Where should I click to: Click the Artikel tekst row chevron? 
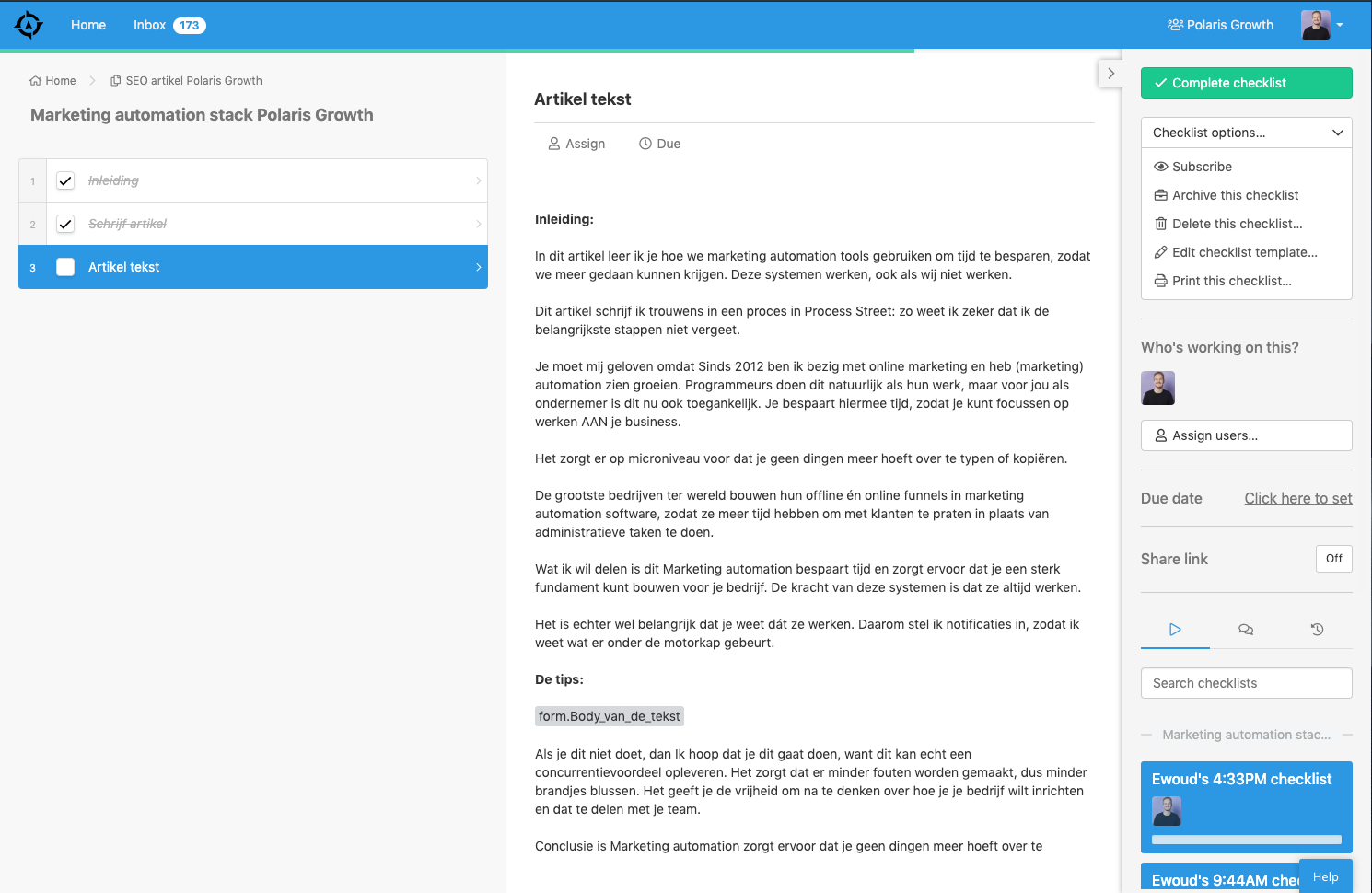(478, 267)
